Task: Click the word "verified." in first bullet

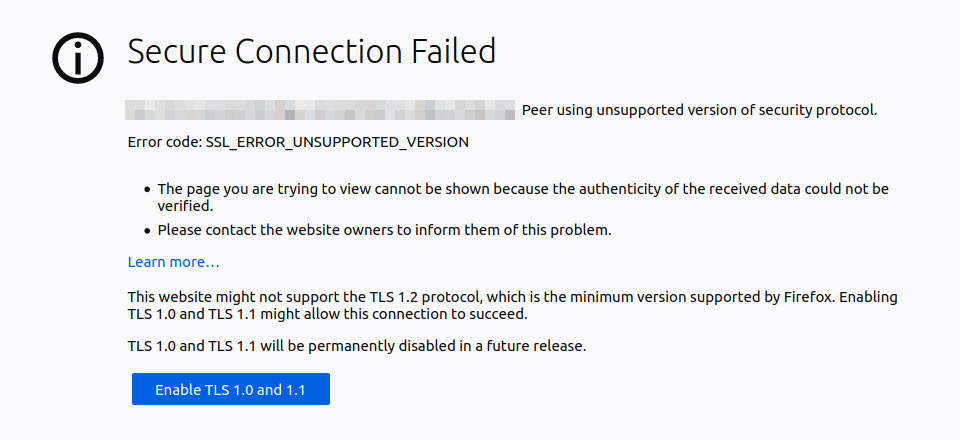Action: click(x=185, y=206)
